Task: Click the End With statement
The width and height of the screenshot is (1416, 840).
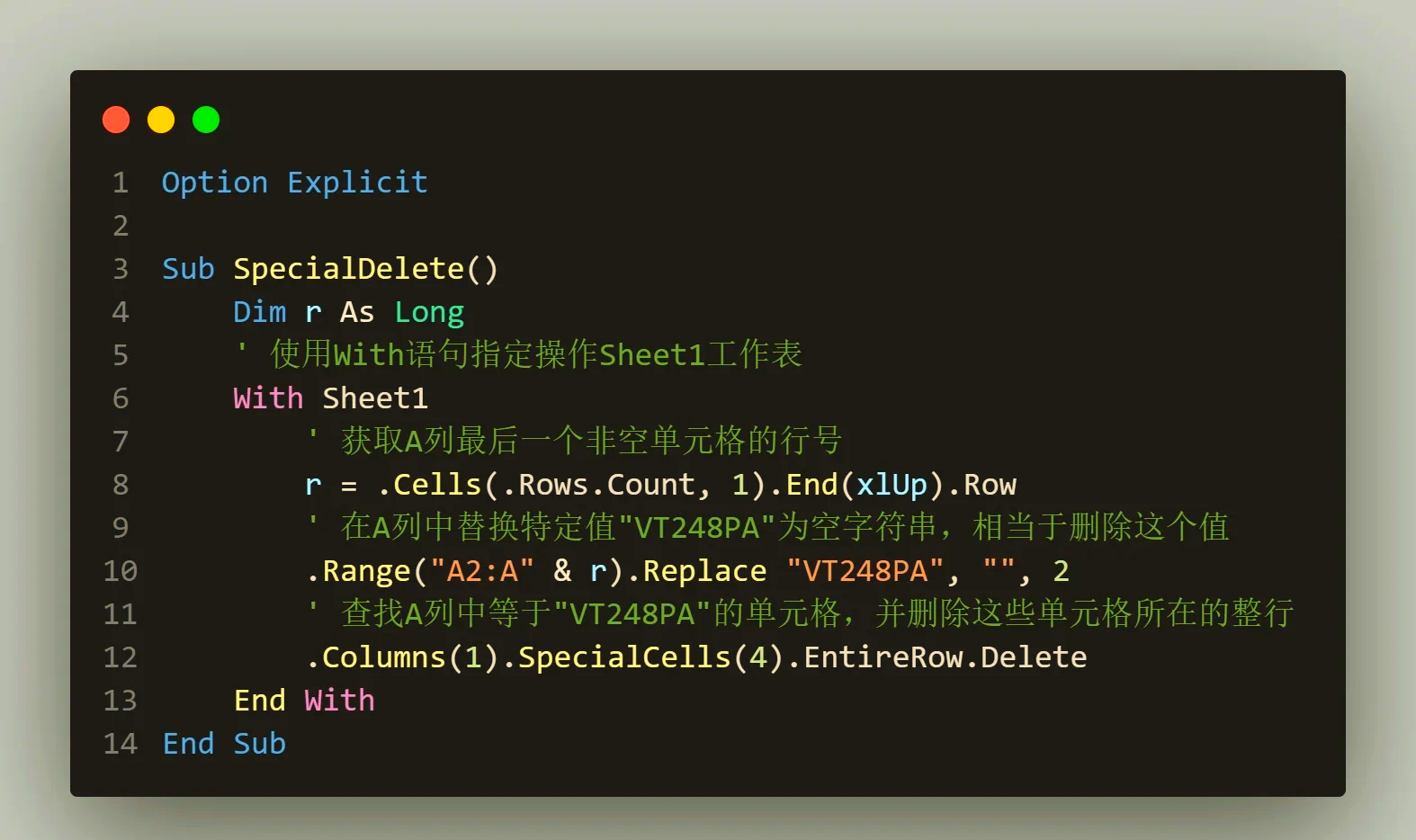Action: pos(304,701)
